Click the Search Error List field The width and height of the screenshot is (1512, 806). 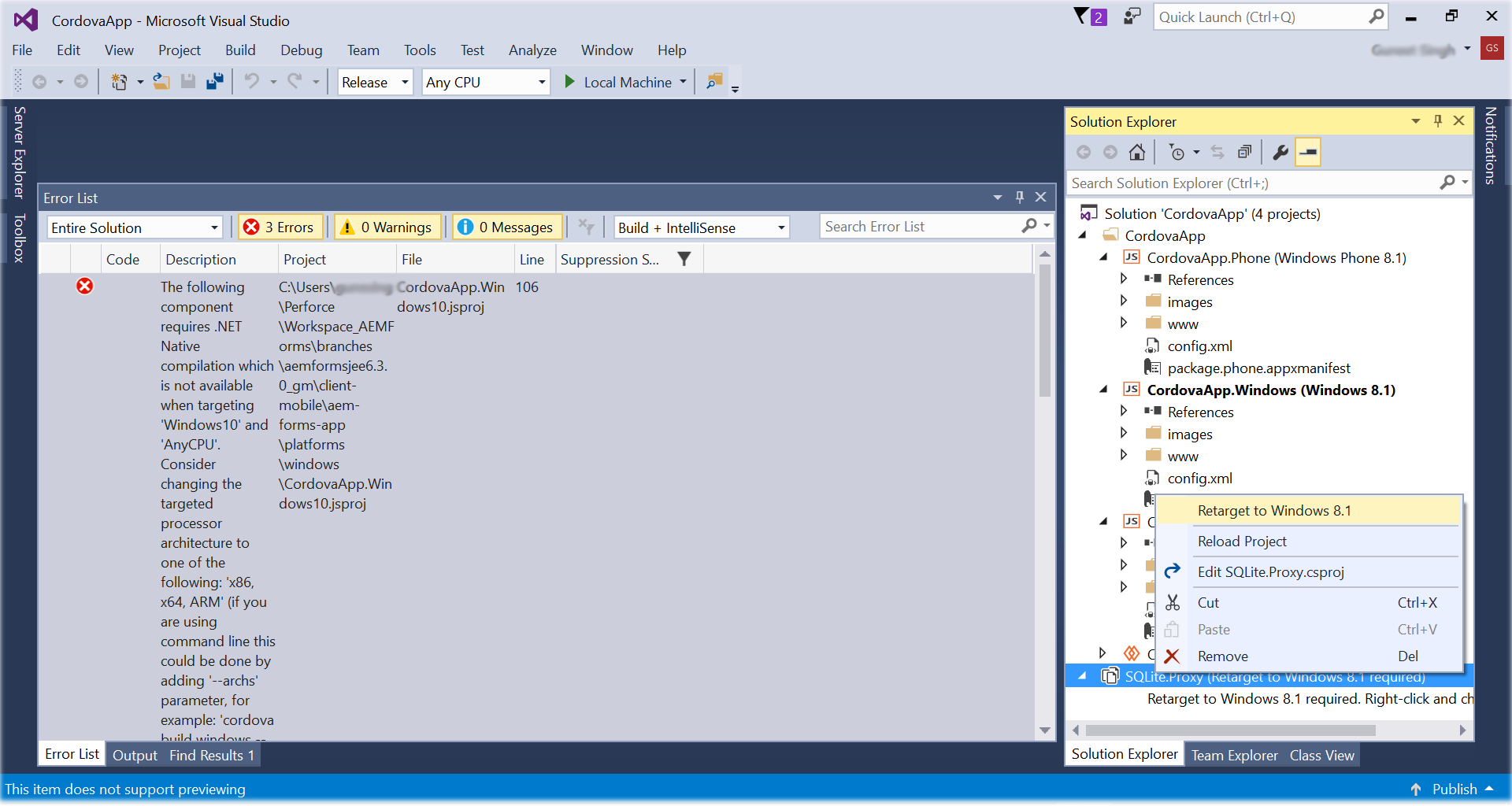coord(921,227)
